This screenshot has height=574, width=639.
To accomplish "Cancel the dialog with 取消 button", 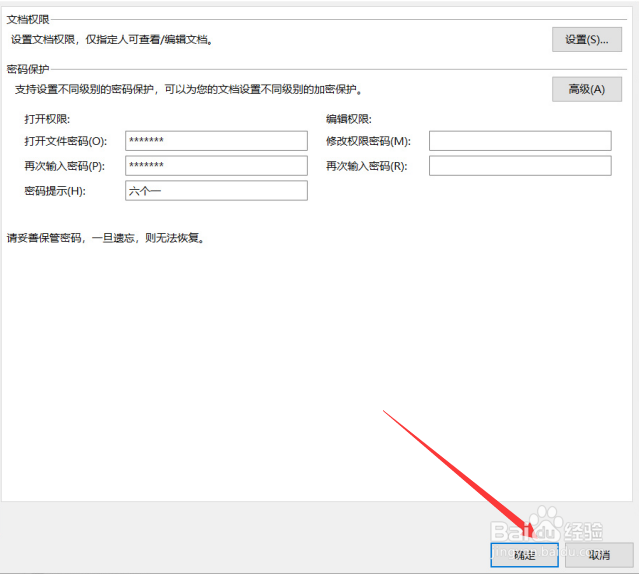I will click(x=599, y=555).
